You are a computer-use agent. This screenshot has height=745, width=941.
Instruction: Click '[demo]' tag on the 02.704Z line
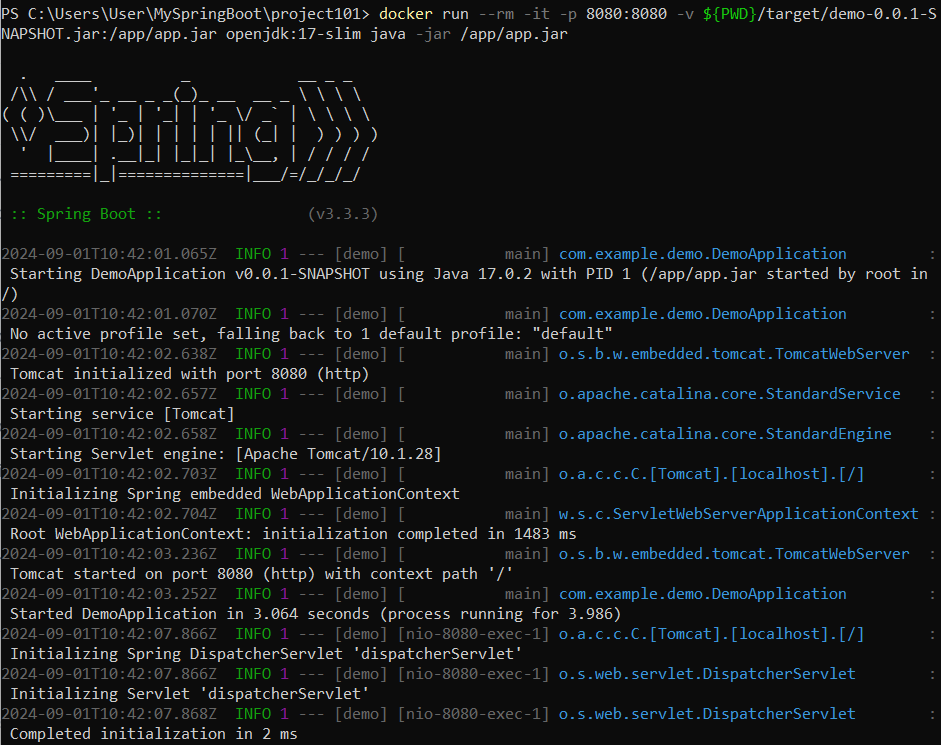[x=361, y=514]
